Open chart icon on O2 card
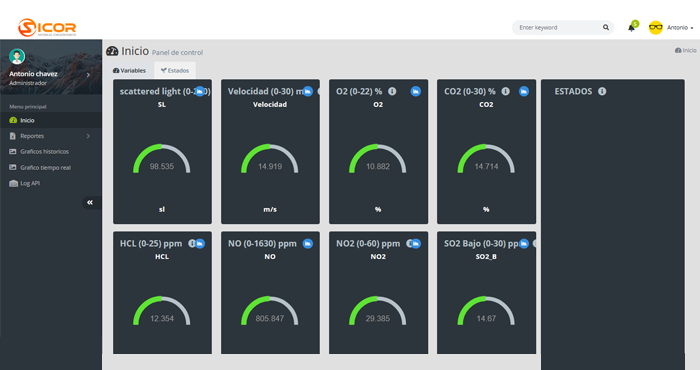 pos(416,91)
